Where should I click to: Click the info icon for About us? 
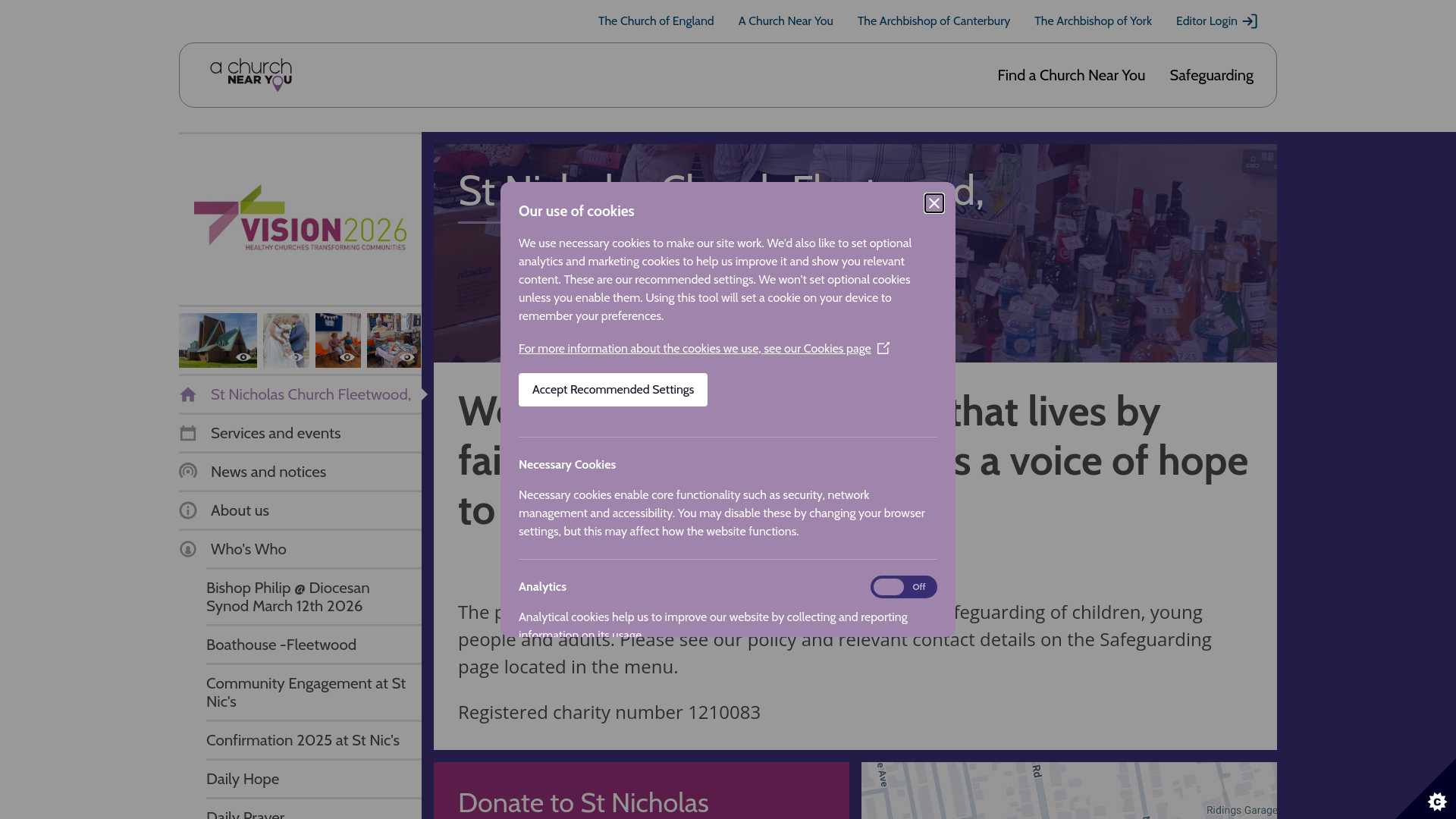(x=188, y=510)
